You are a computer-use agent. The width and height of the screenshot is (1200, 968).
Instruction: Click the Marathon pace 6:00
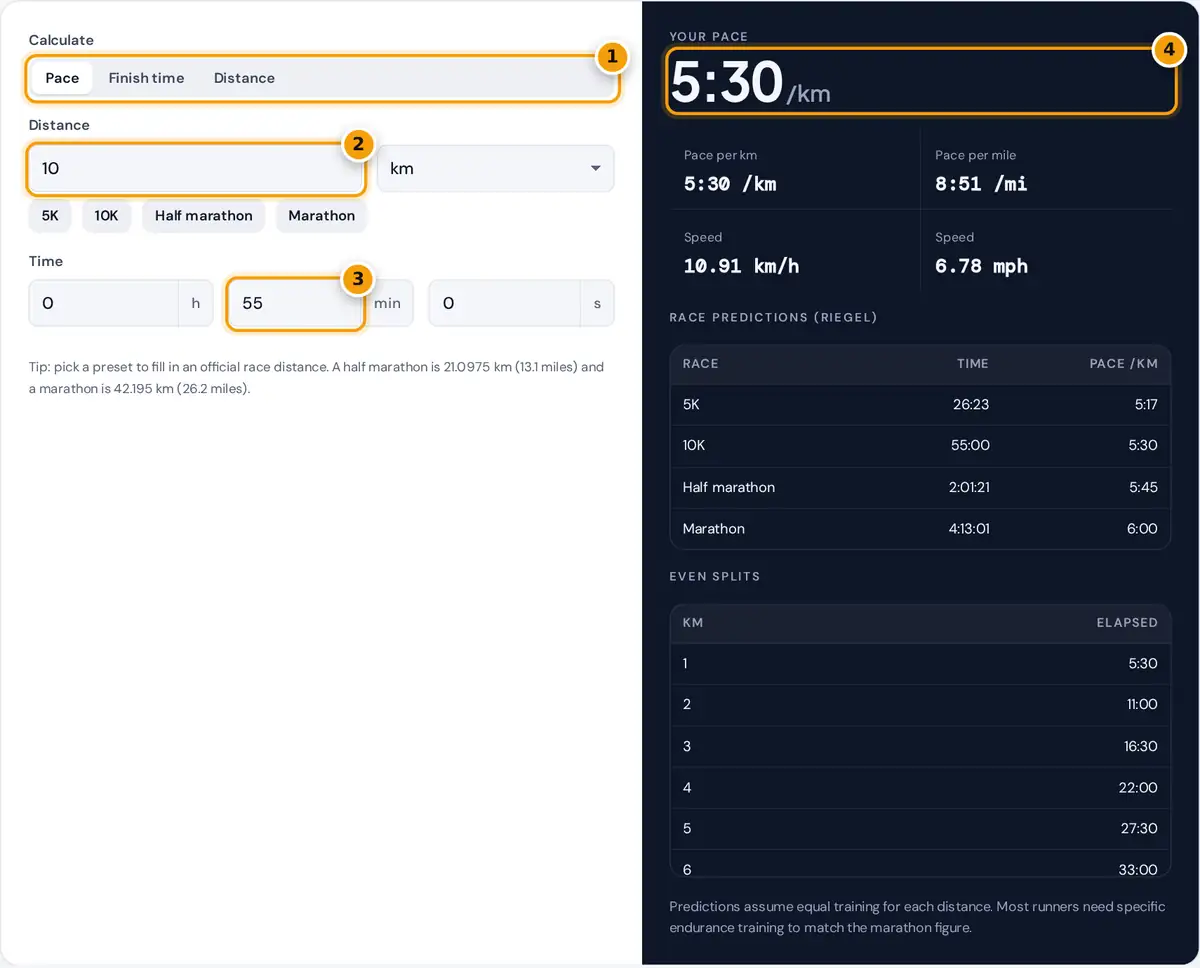[x=1142, y=528]
